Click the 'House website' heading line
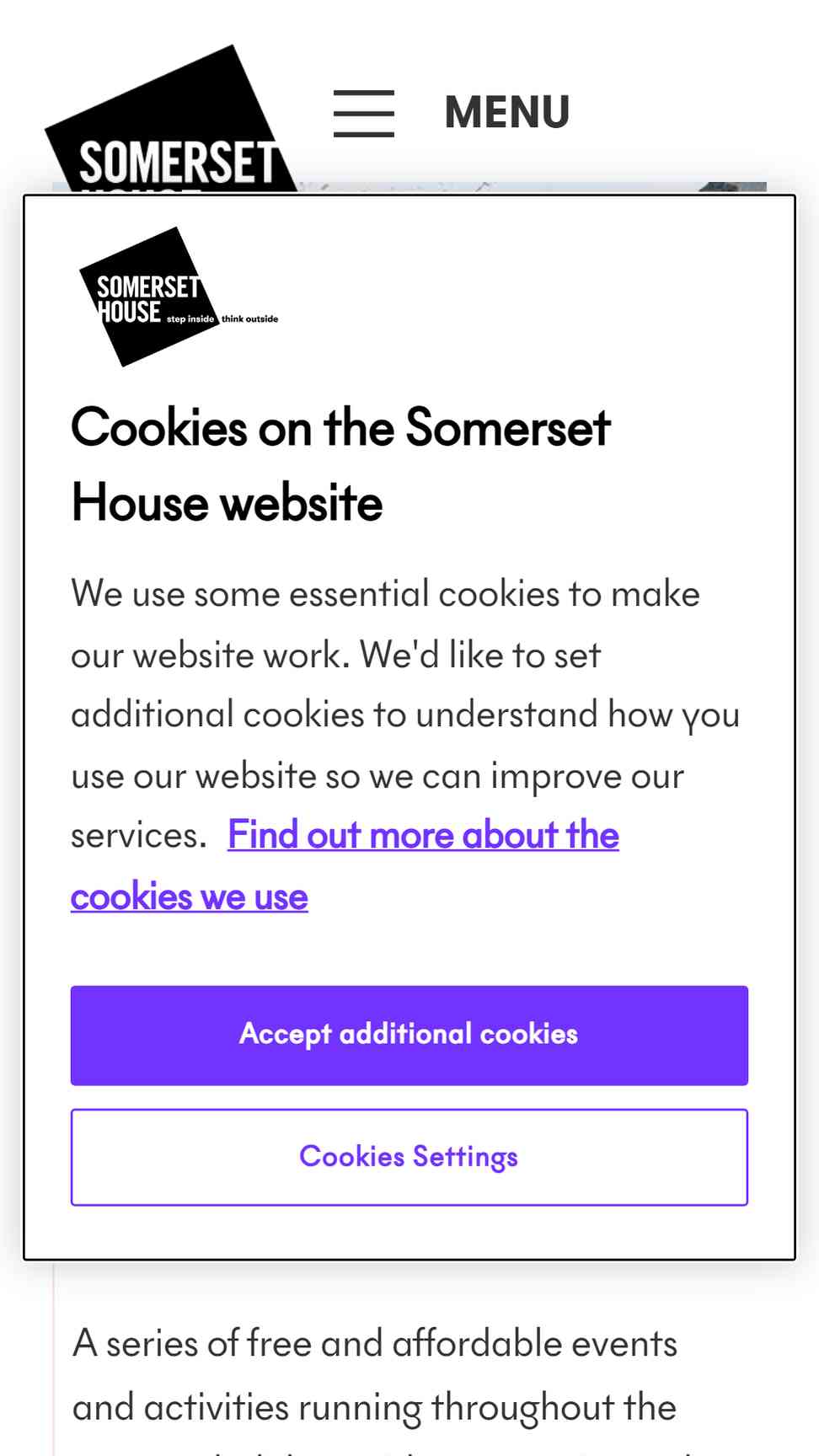 coord(227,503)
